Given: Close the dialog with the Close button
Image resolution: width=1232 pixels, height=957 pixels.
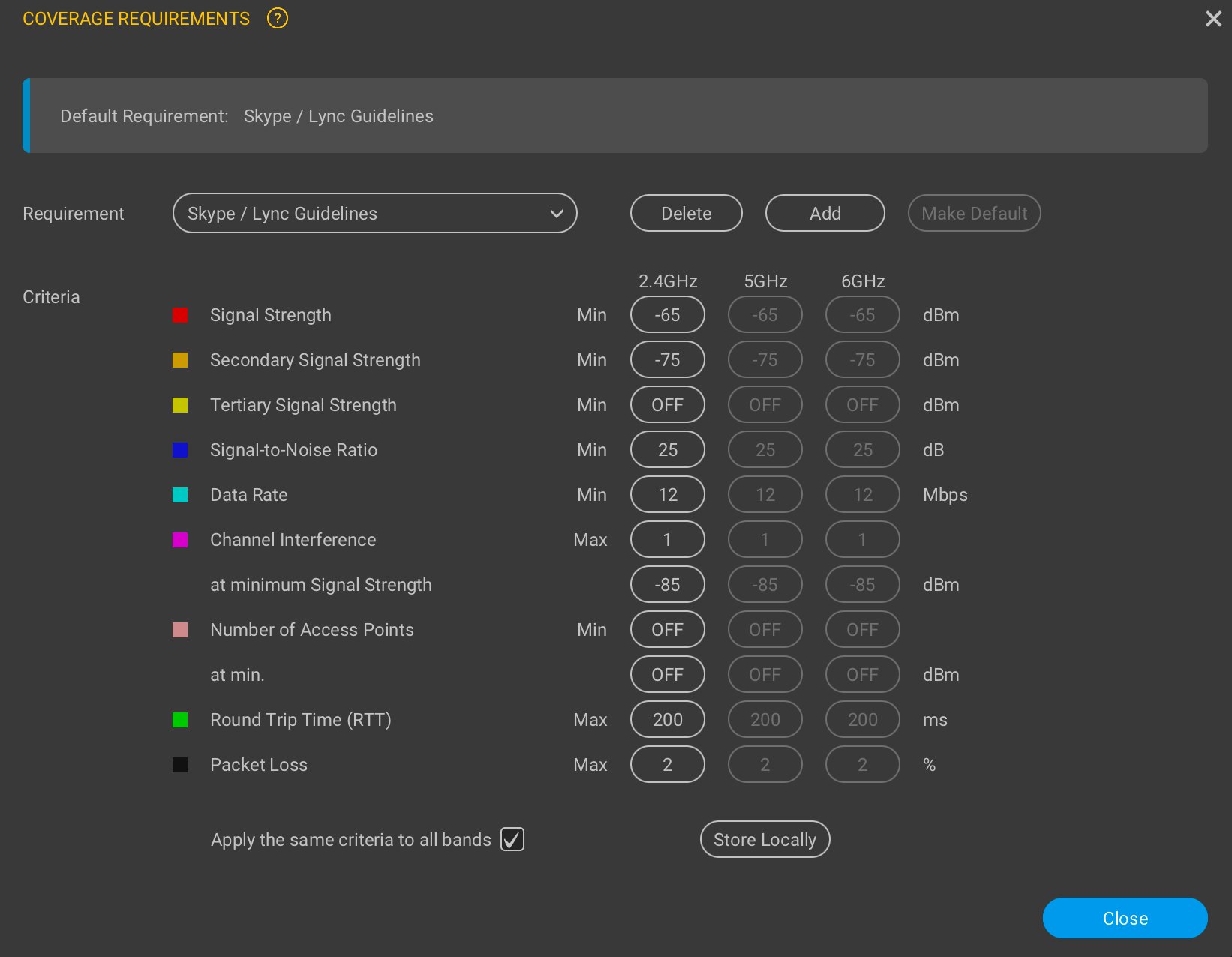Looking at the screenshot, I should click(1124, 917).
